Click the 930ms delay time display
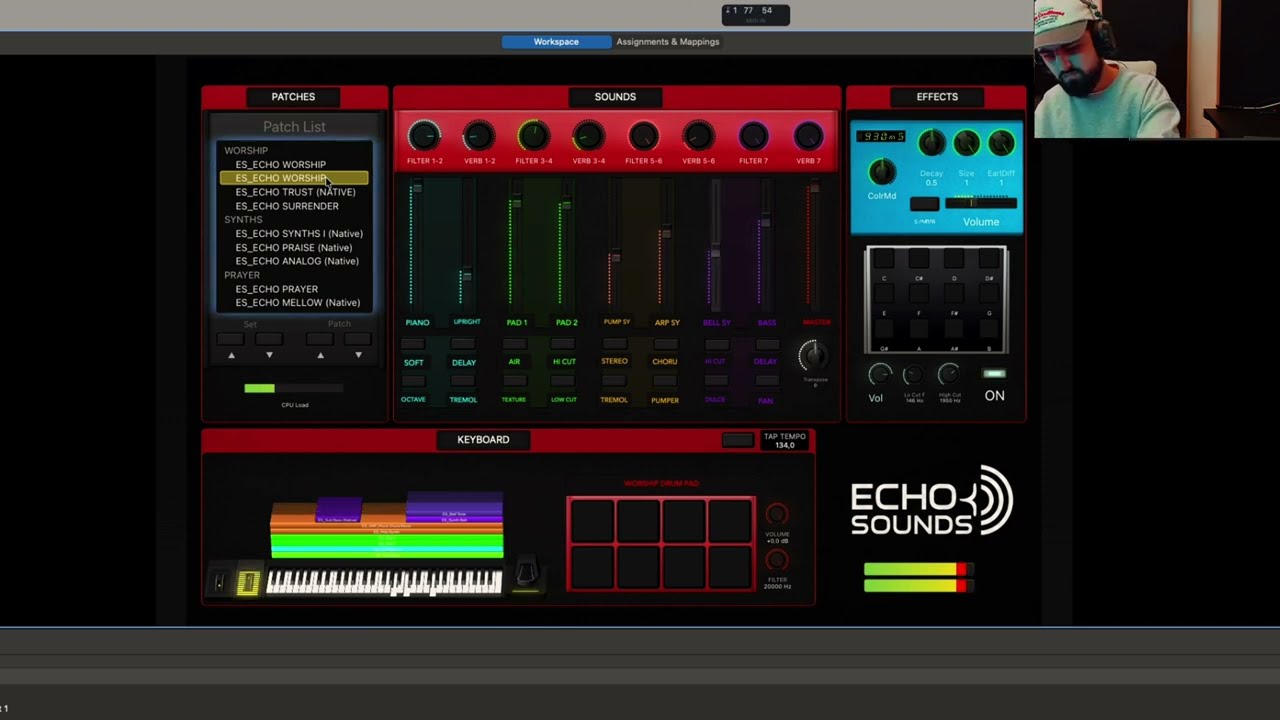The image size is (1280, 720). click(x=881, y=137)
